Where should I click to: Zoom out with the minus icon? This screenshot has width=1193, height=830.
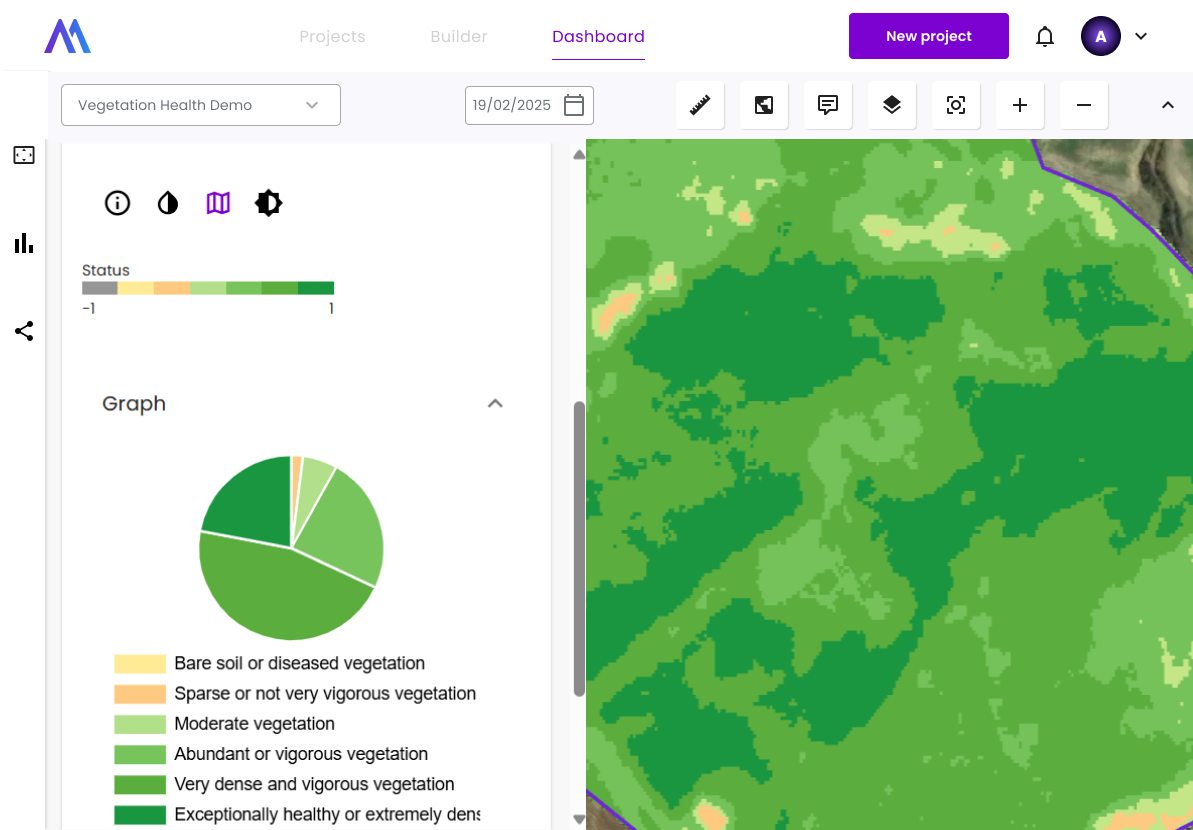click(1084, 105)
